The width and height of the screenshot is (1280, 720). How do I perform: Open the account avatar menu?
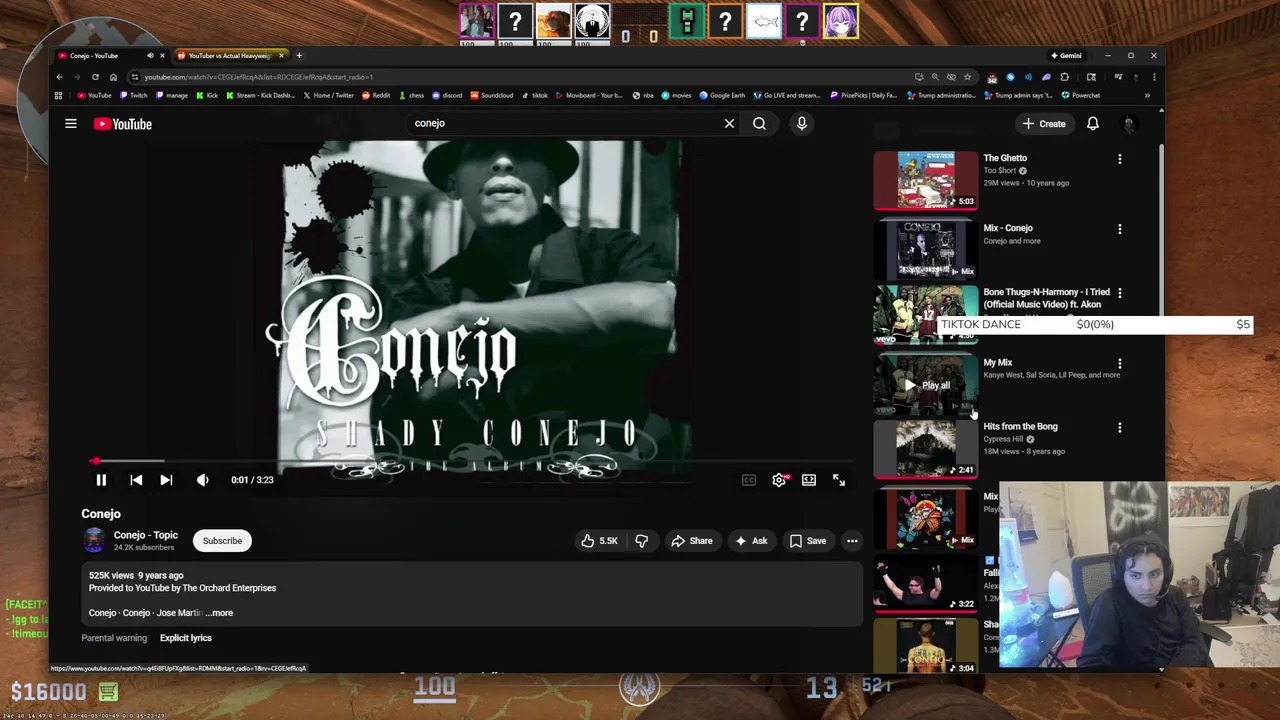(1129, 124)
